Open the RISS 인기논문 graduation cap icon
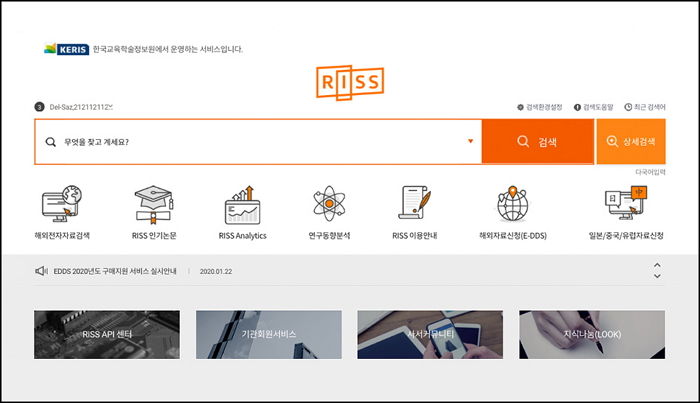Image resolution: width=700 pixels, height=403 pixels. click(154, 204)
